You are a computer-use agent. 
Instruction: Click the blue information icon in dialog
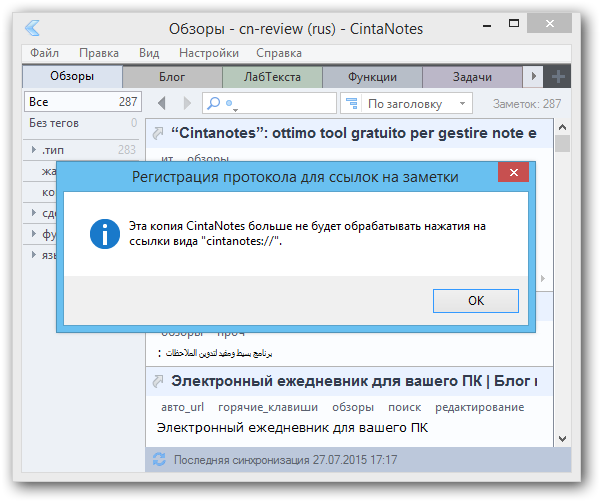tap(105, 234)
